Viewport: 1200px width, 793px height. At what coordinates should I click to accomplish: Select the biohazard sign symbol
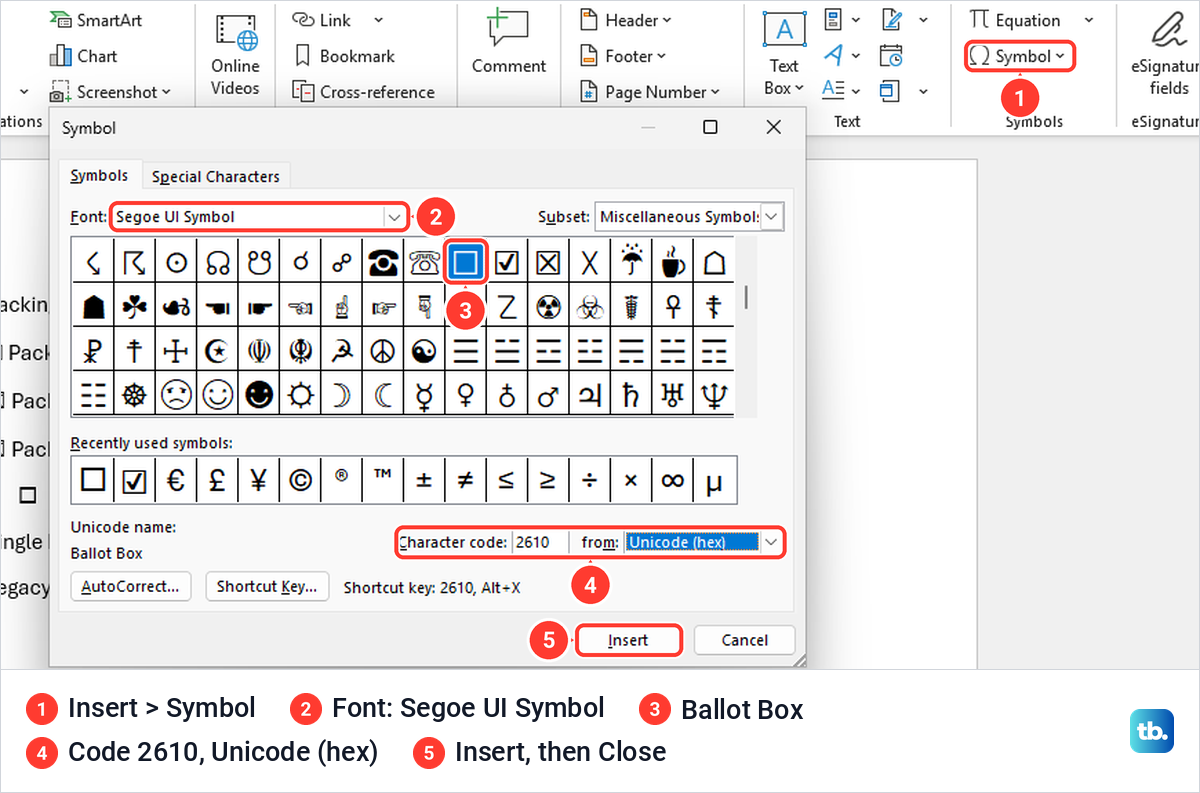590,306
